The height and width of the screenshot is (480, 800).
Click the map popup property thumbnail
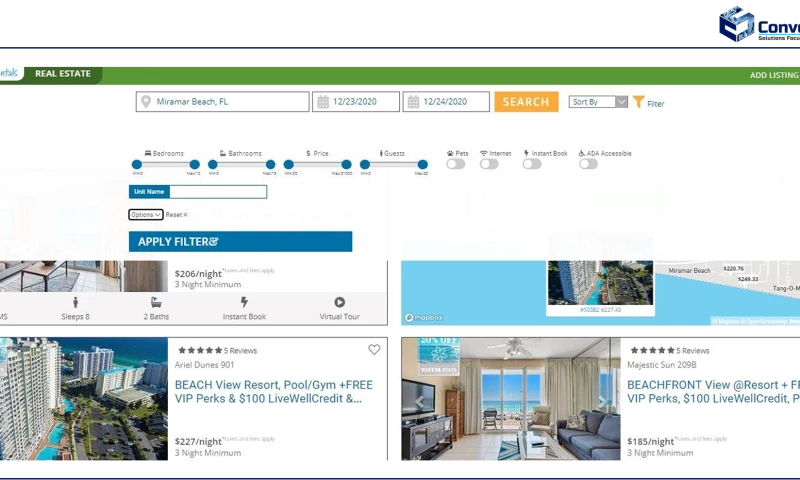600,283
